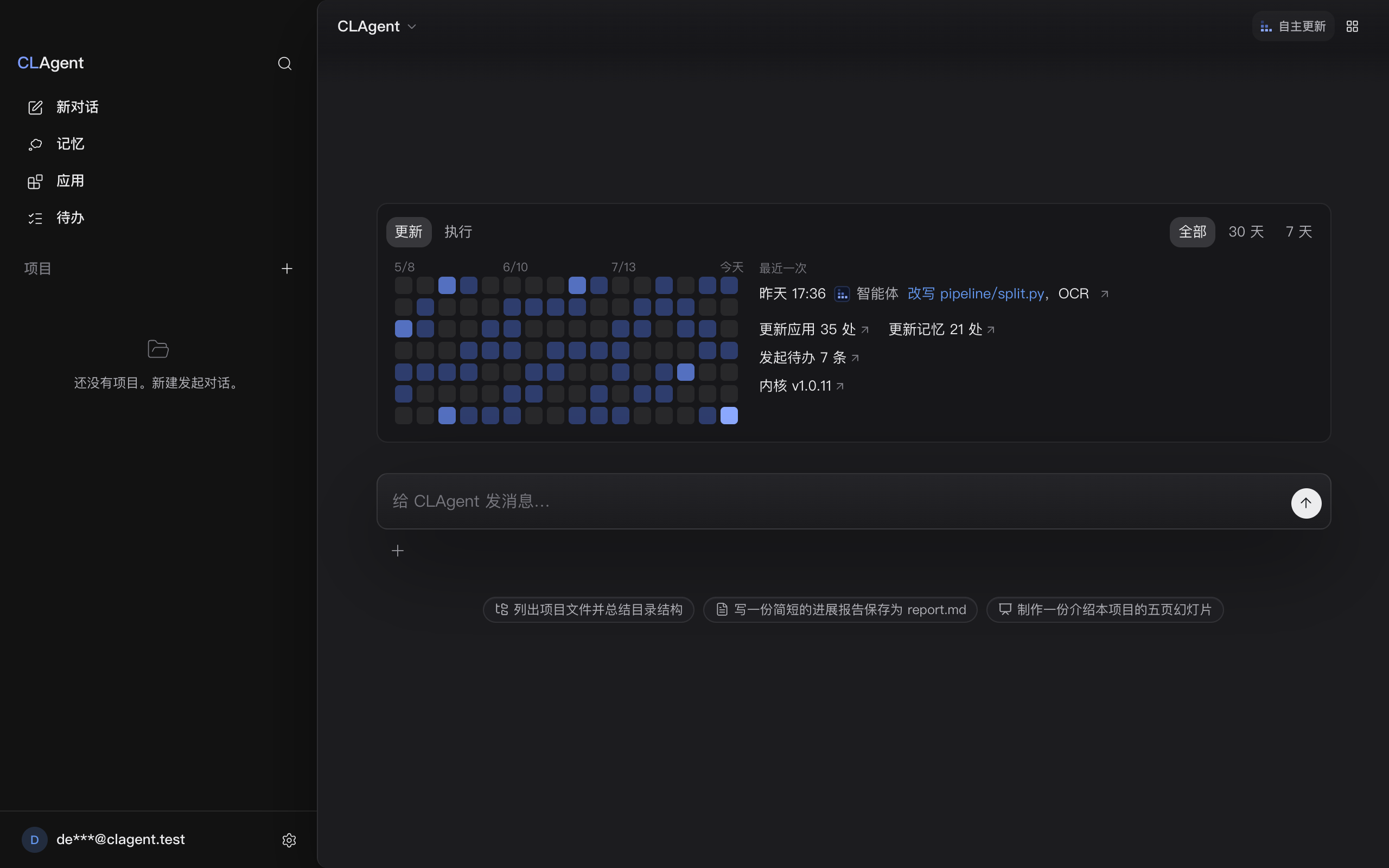The width and height of the screenshot is (1389, 868).
Task: Choose suggestion 列出项目文件并总结目录结构
Action: coord(588,610)
